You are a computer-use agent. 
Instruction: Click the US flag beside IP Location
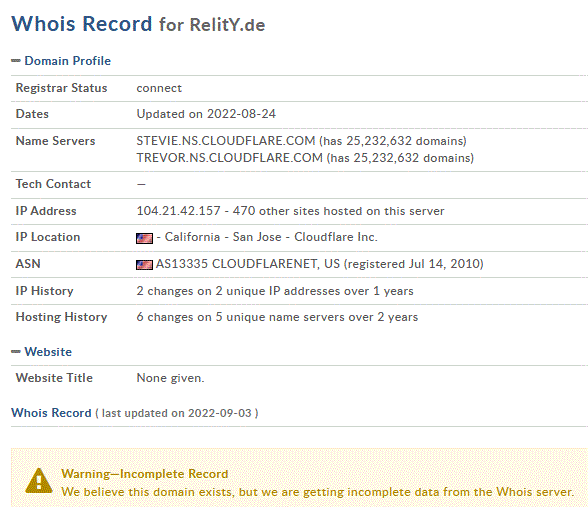click(144, 238)
